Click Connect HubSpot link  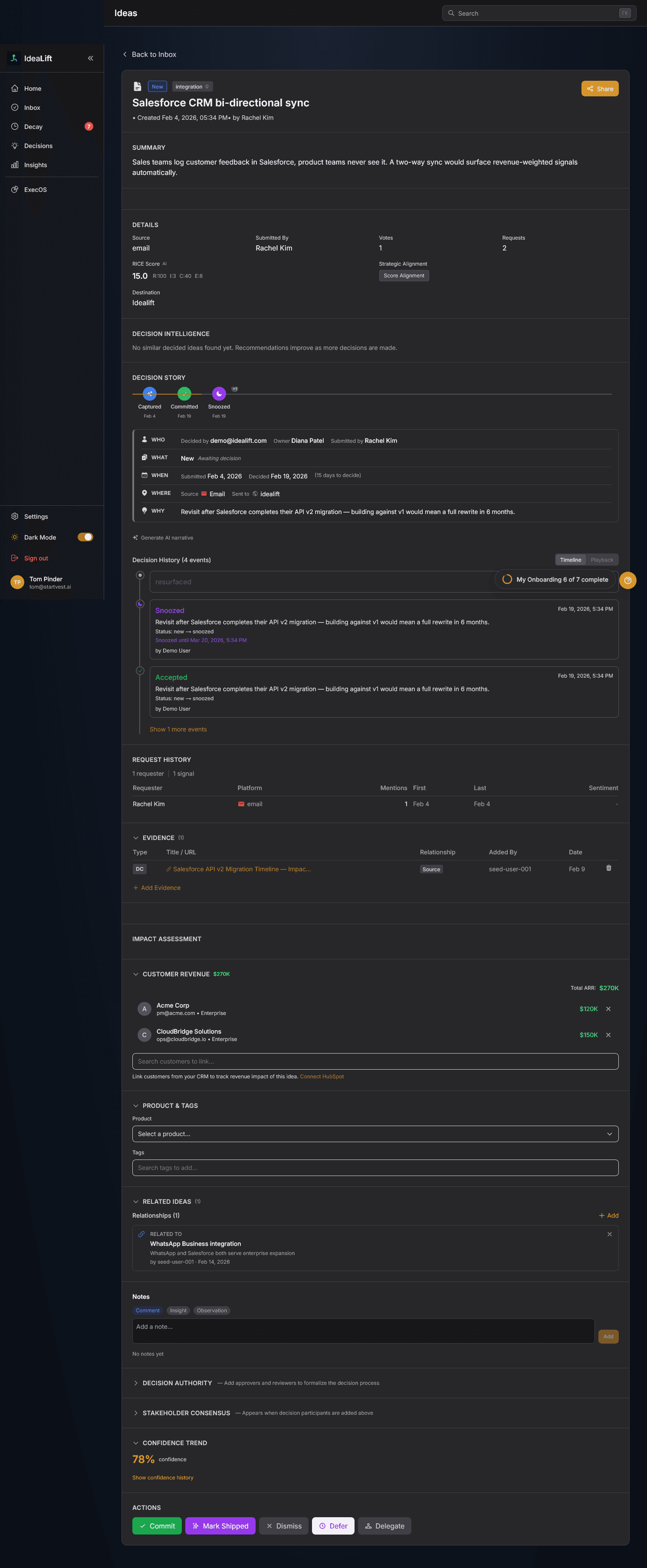(x=322, y=1077)
